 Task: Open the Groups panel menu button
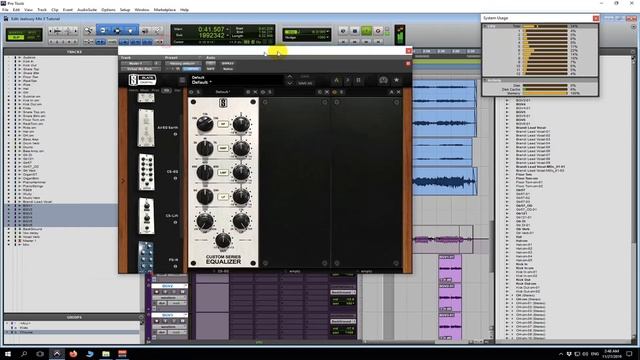[141, 317]
